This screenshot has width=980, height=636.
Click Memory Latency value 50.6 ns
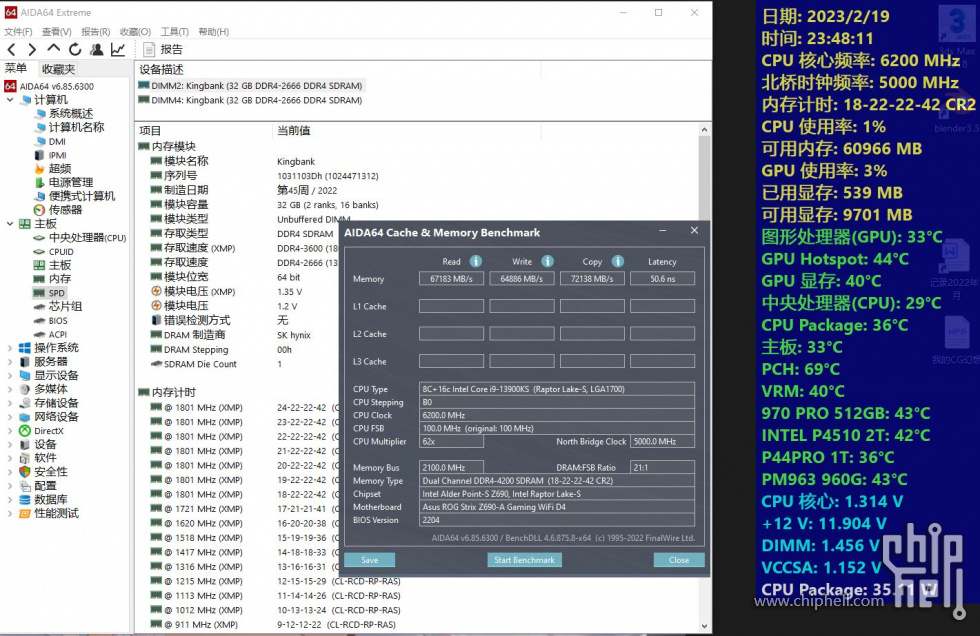[x=662, y=279]
